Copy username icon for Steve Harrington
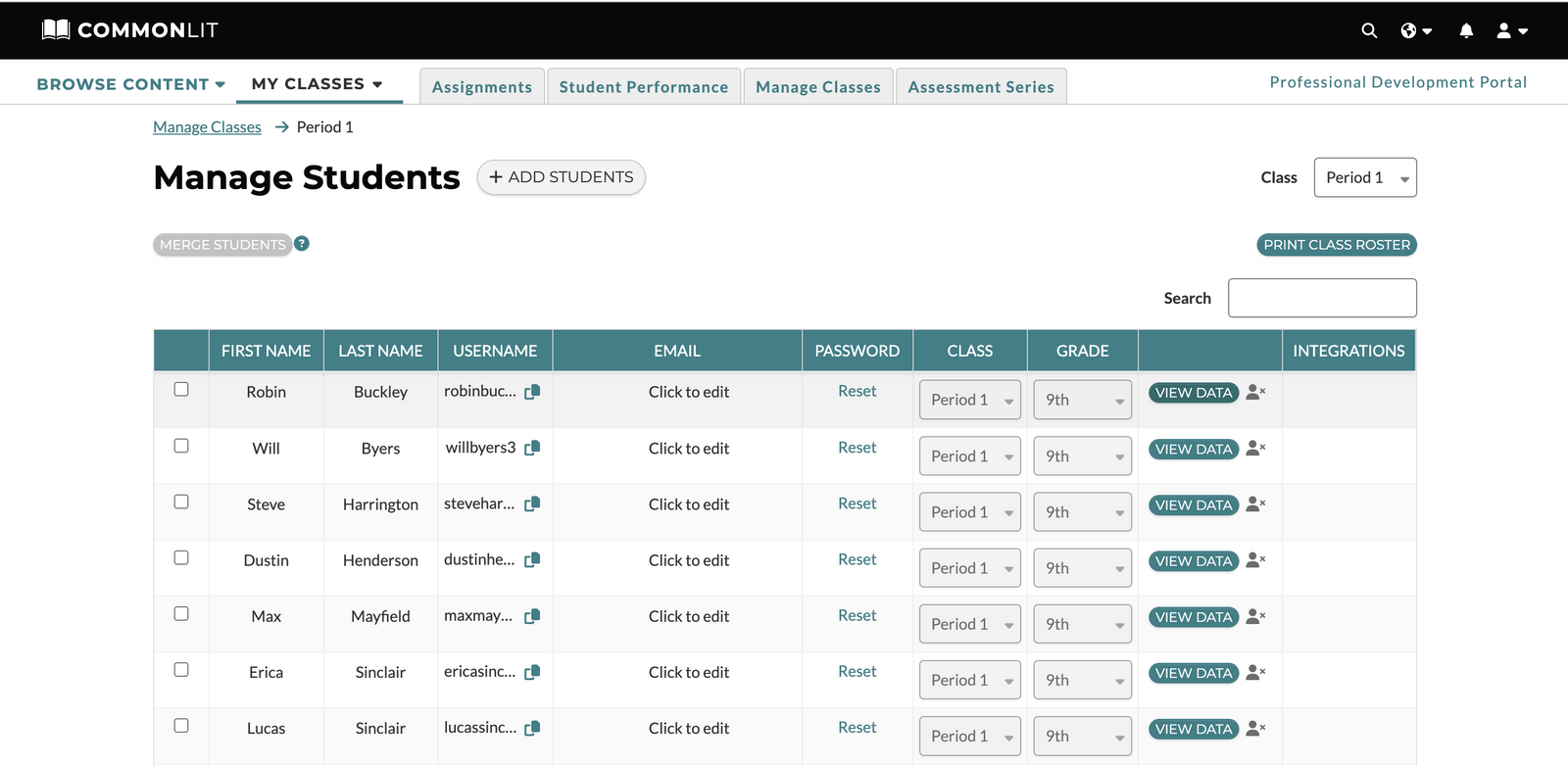 [x=532, y=503]
